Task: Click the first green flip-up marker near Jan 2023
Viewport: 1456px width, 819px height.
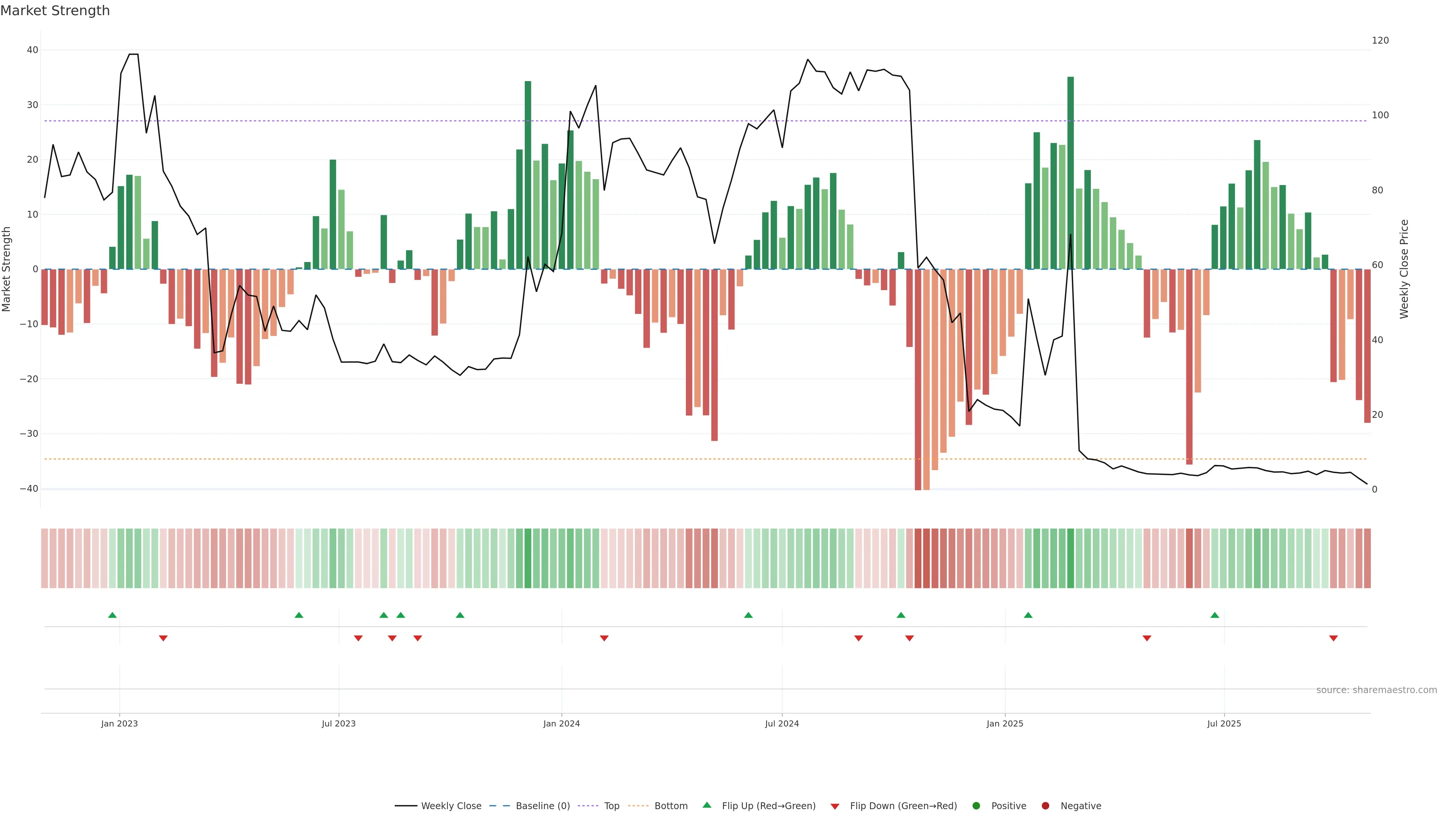Action: pyautogui.click(x=113, y=615)
